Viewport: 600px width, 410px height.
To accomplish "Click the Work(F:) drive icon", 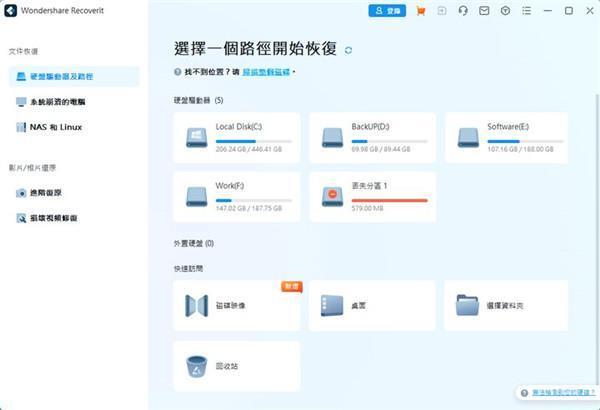I will 197,197.
